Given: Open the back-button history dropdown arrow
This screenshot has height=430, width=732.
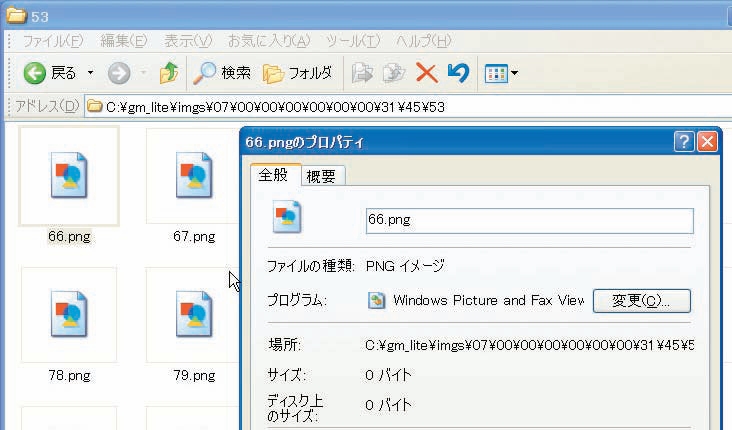Looking at the screenshot, I should pyautogui.click(x=90, y=73).
